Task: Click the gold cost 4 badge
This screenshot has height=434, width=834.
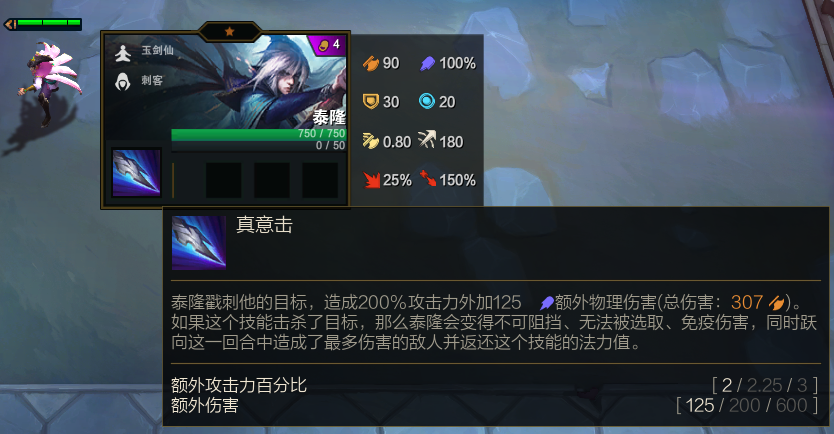Action: 328,45
